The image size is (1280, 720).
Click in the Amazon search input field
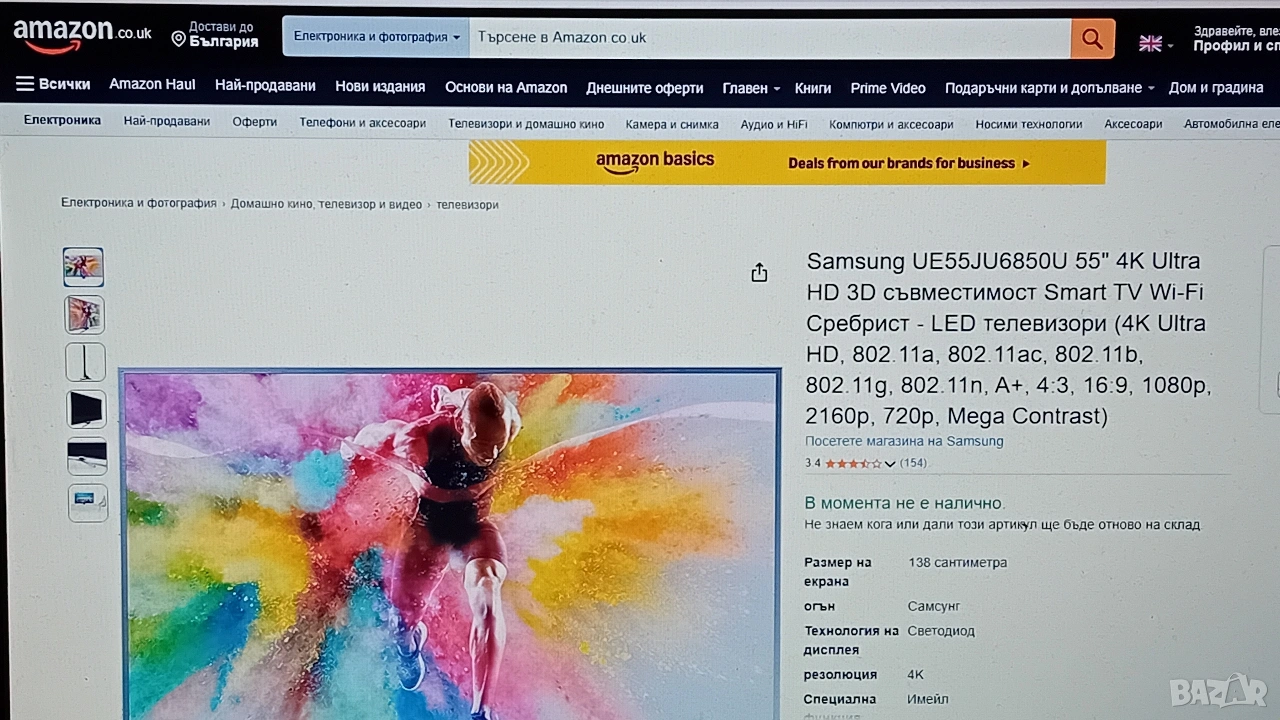[x=770, y=38]
